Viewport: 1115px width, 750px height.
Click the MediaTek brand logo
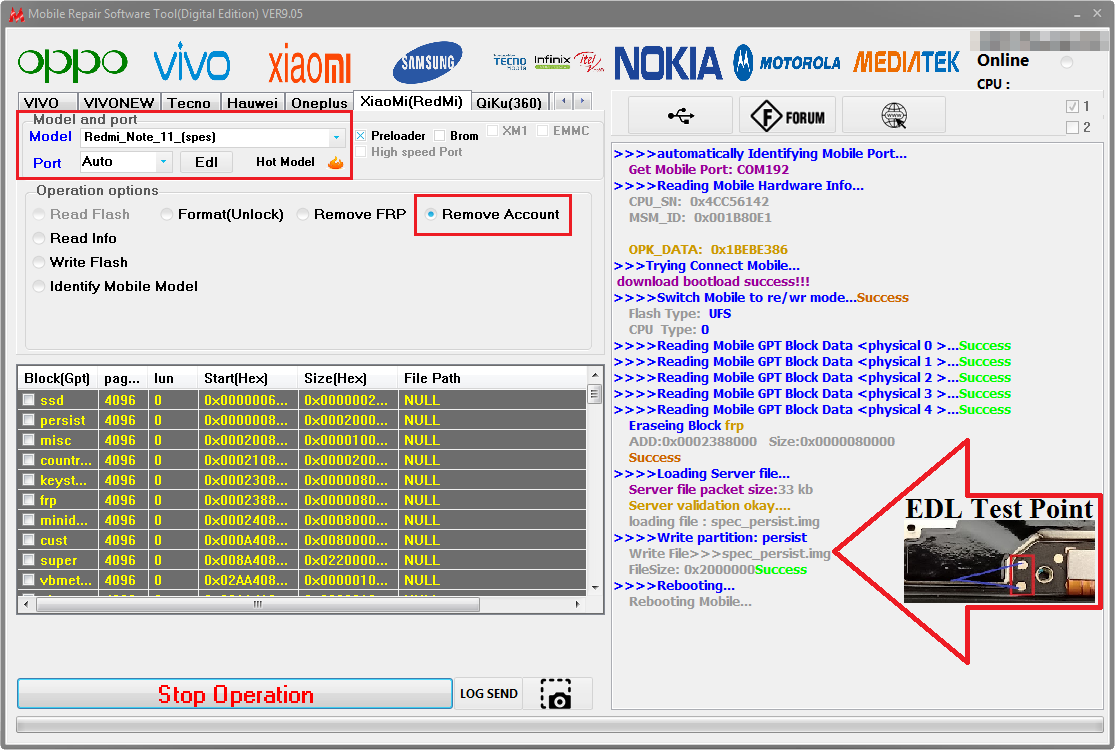coord(906,63)
